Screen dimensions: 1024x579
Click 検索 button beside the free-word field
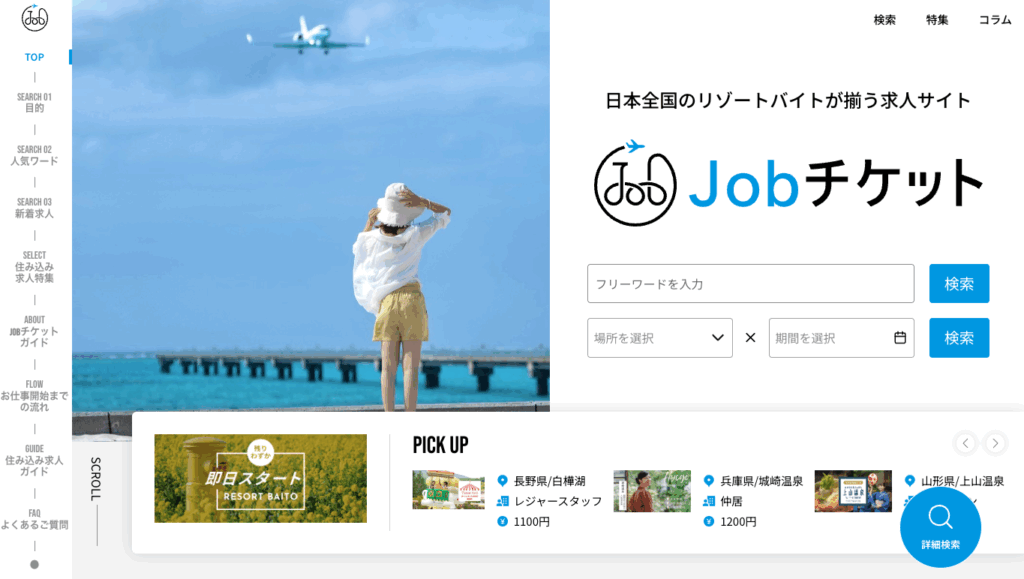[959, 283]
